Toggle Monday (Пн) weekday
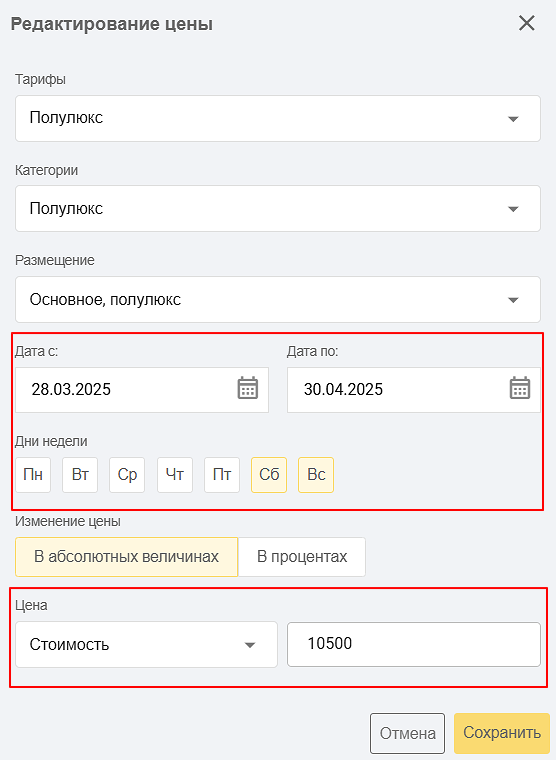 pos(33,475)
